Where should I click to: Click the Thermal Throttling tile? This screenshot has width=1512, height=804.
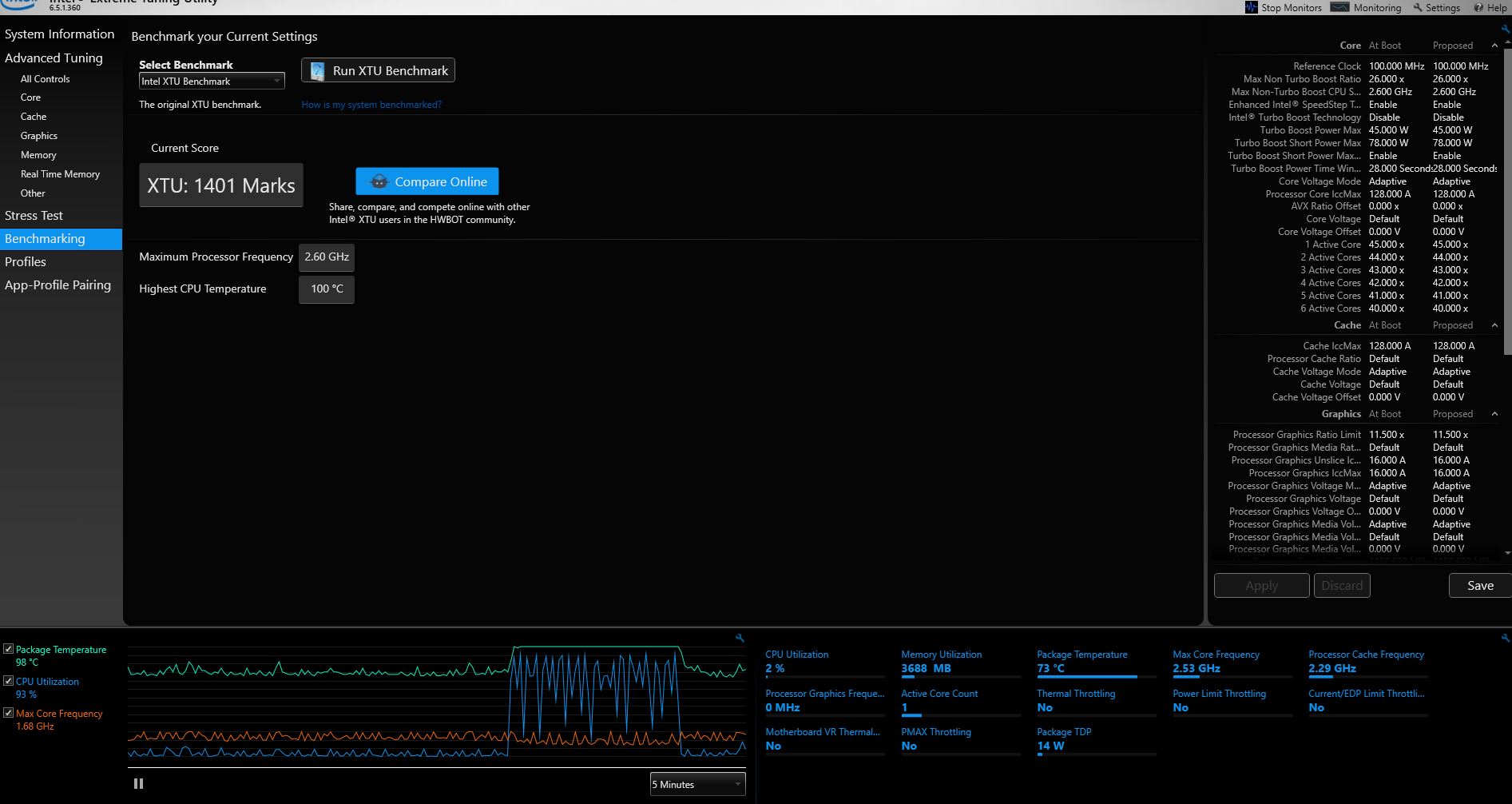(x=1097, y=702)
